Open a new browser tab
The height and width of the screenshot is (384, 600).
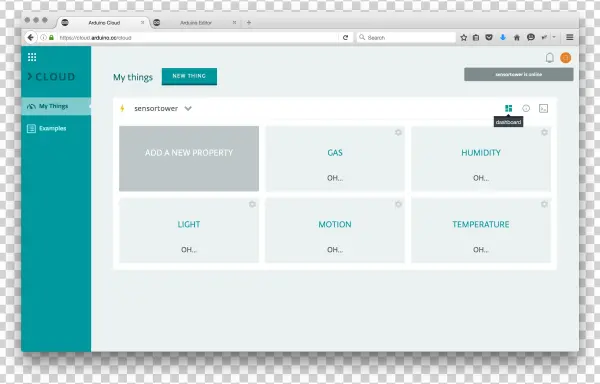[x=249, y=23]
